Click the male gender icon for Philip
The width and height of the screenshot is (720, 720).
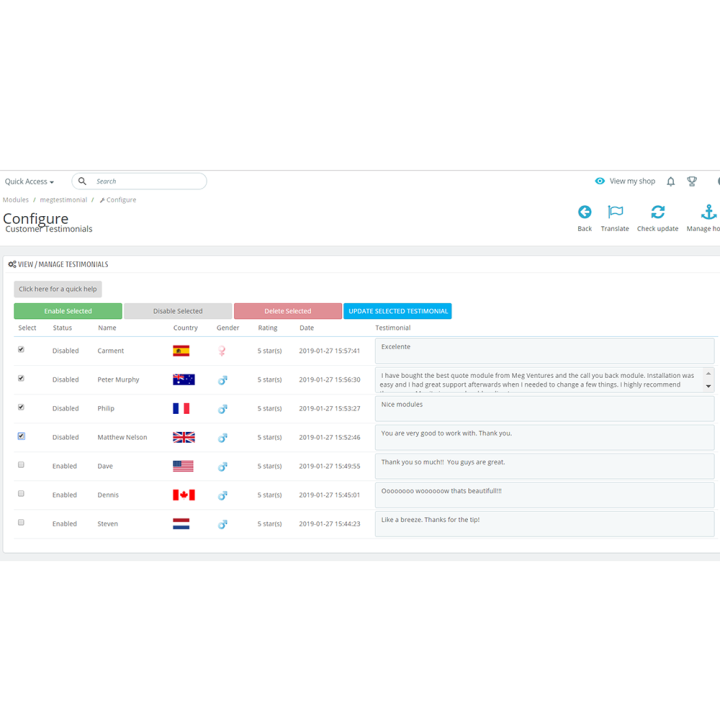pyautogui.click(x=222, y=409)
